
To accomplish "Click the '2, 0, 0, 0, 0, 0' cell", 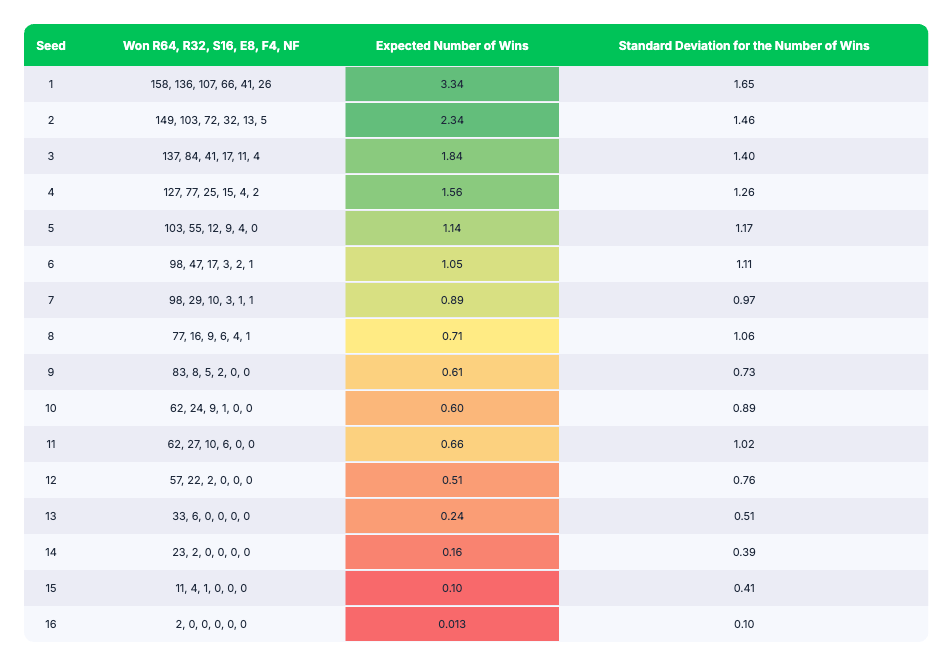I will [211, 624].
